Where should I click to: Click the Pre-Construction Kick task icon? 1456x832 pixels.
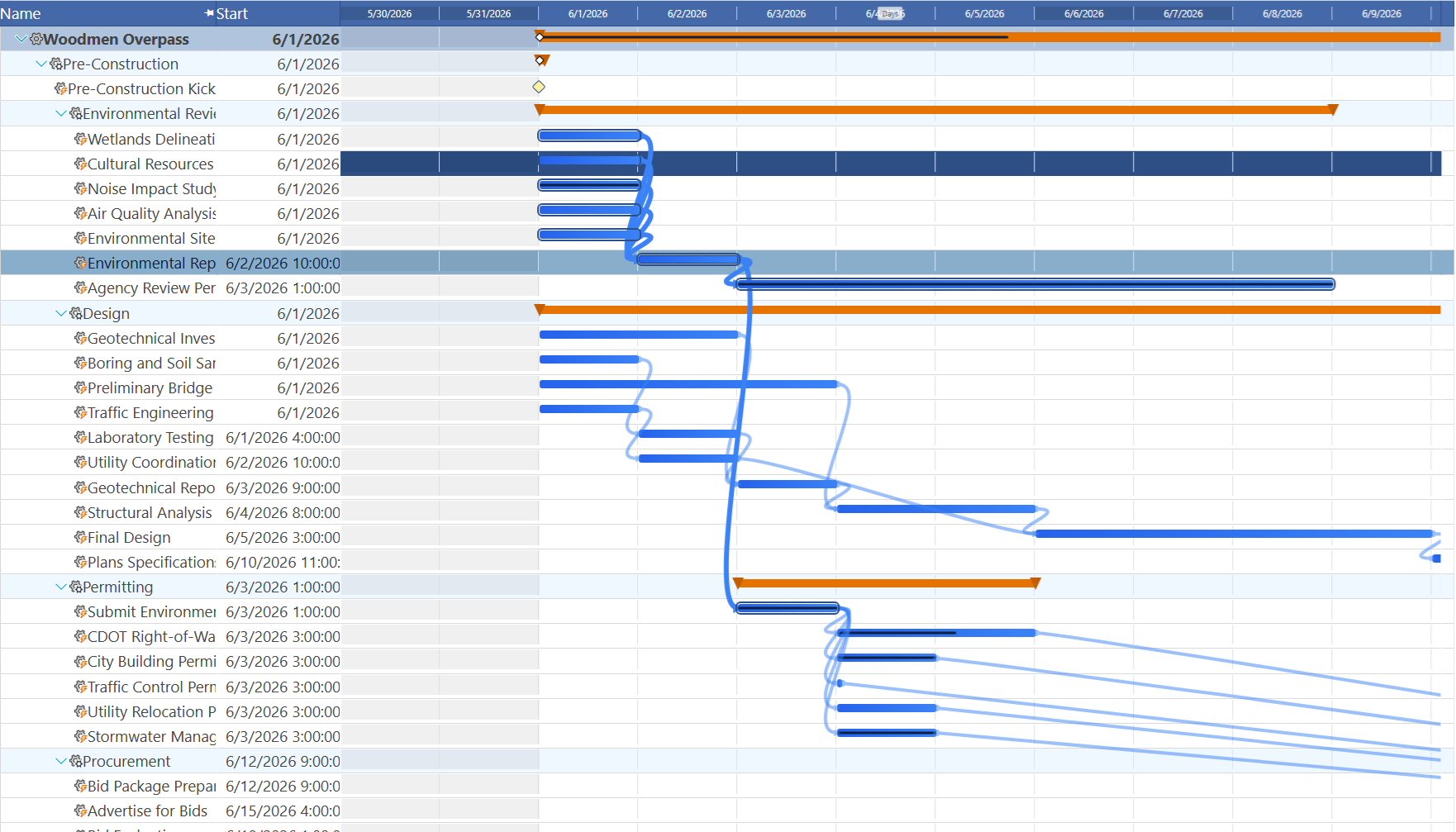tap(60, 88)
